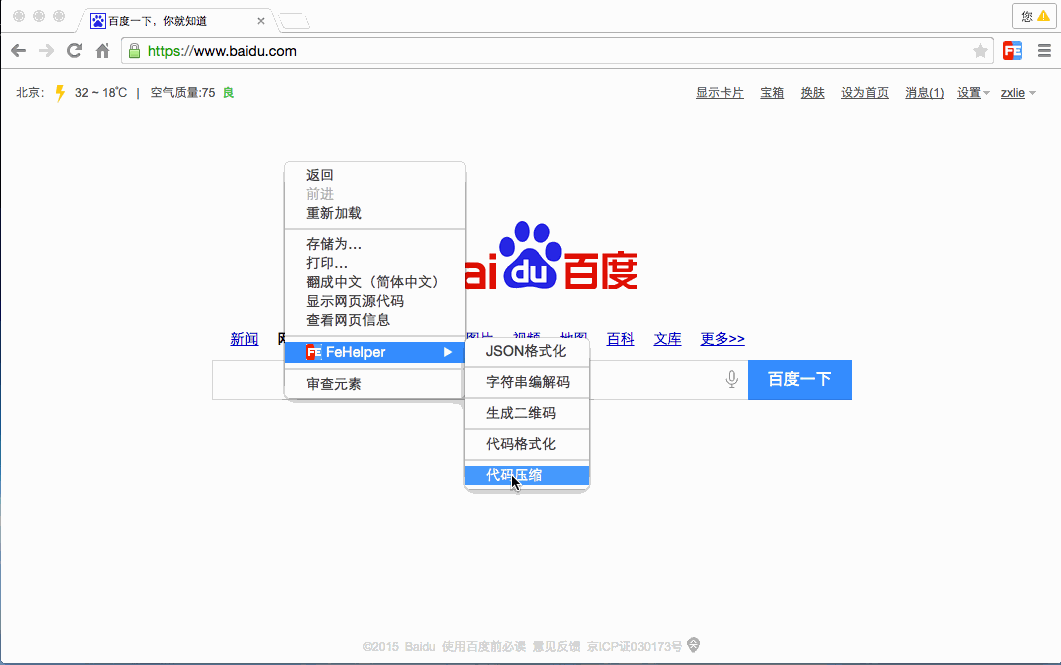The width and height of the screenshot is (1061, 665).
Task: Open 京ICP证030173号 footer link
Action: [x=634, y=647]
